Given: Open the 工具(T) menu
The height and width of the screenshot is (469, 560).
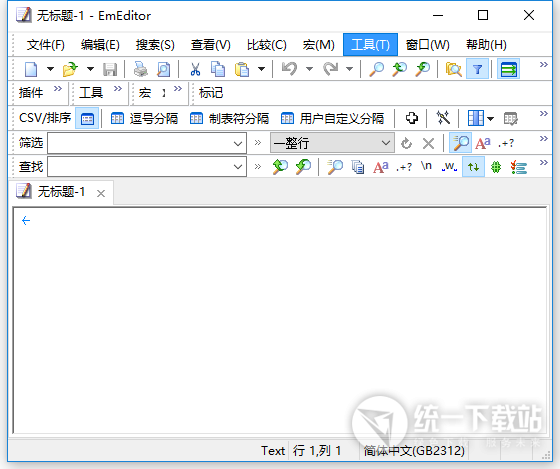Looking at the screenshot, I should coord(370,45).
